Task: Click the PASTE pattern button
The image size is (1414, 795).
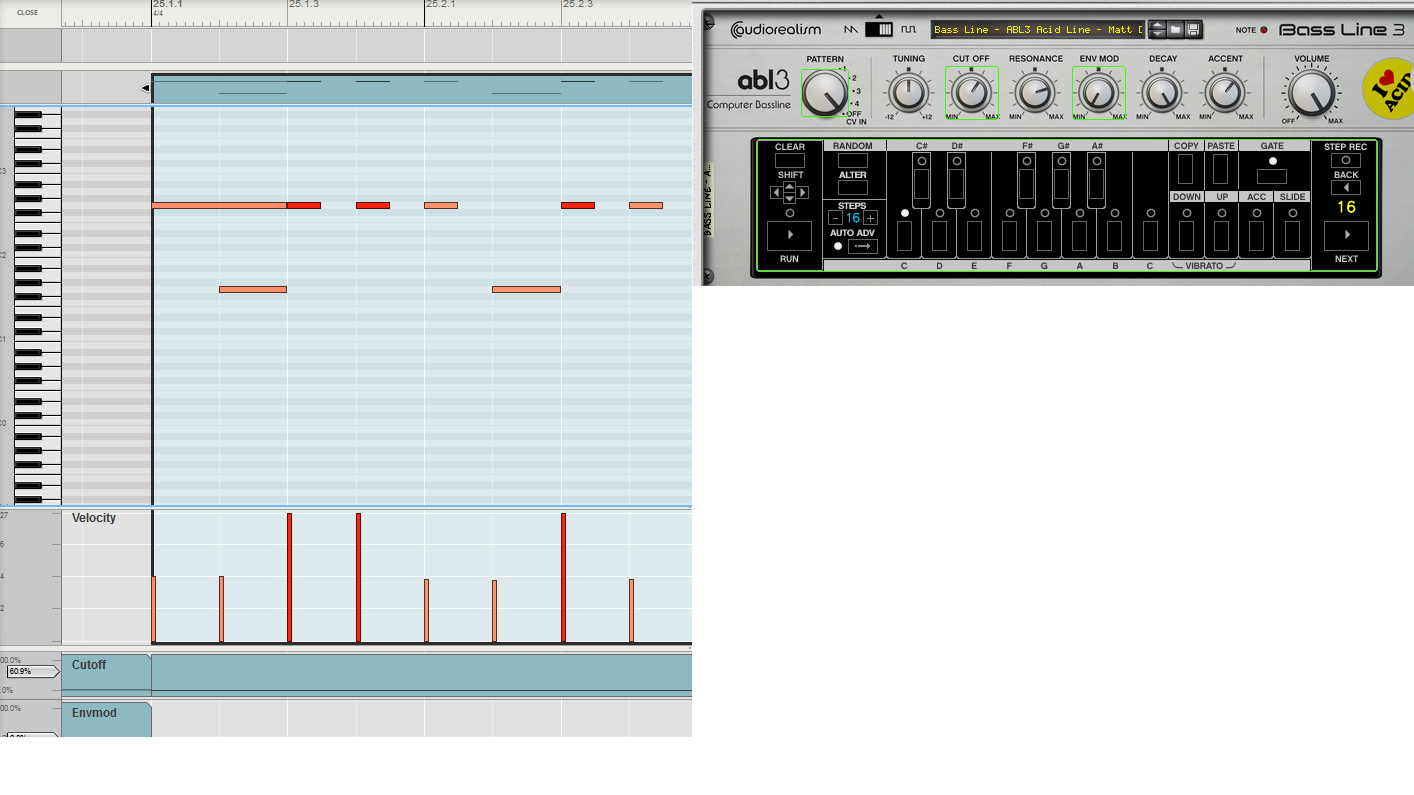Action: pyautogui.click(x=1221, y=170)
